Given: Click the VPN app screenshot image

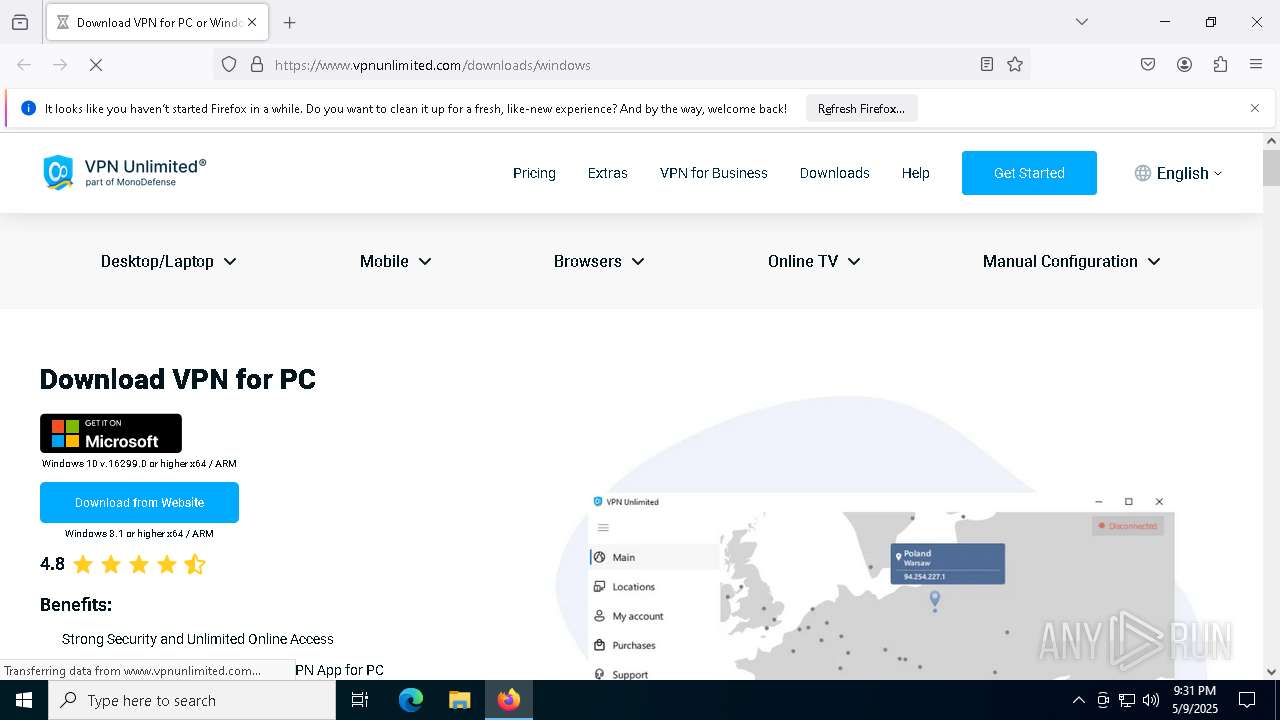Looking at the screenshot, I should click(882, 585).
